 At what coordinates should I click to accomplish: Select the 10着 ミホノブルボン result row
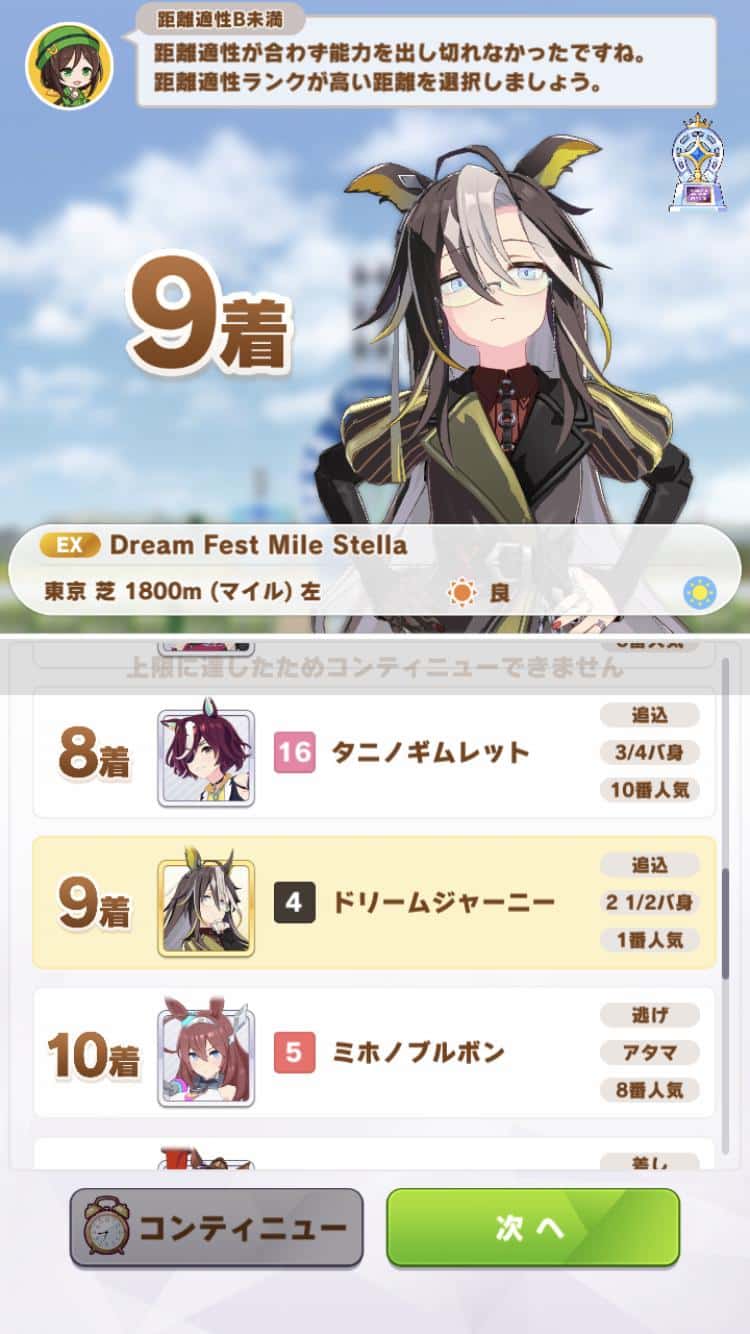click(x=374, y=1052)
